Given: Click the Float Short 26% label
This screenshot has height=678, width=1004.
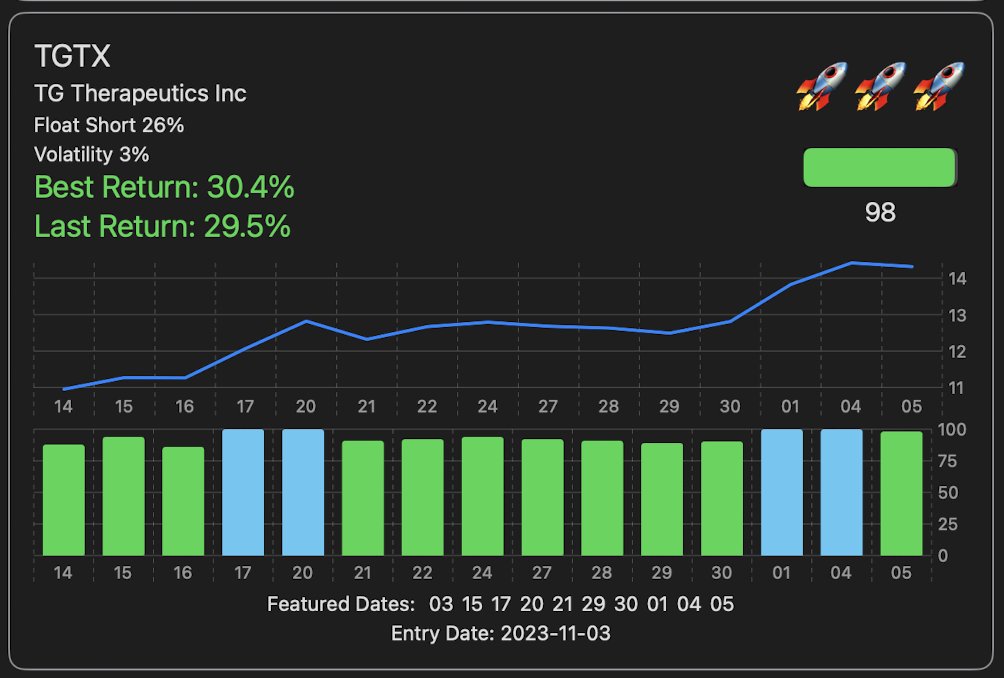Looking at the screenshot, I should pos(109,125).
